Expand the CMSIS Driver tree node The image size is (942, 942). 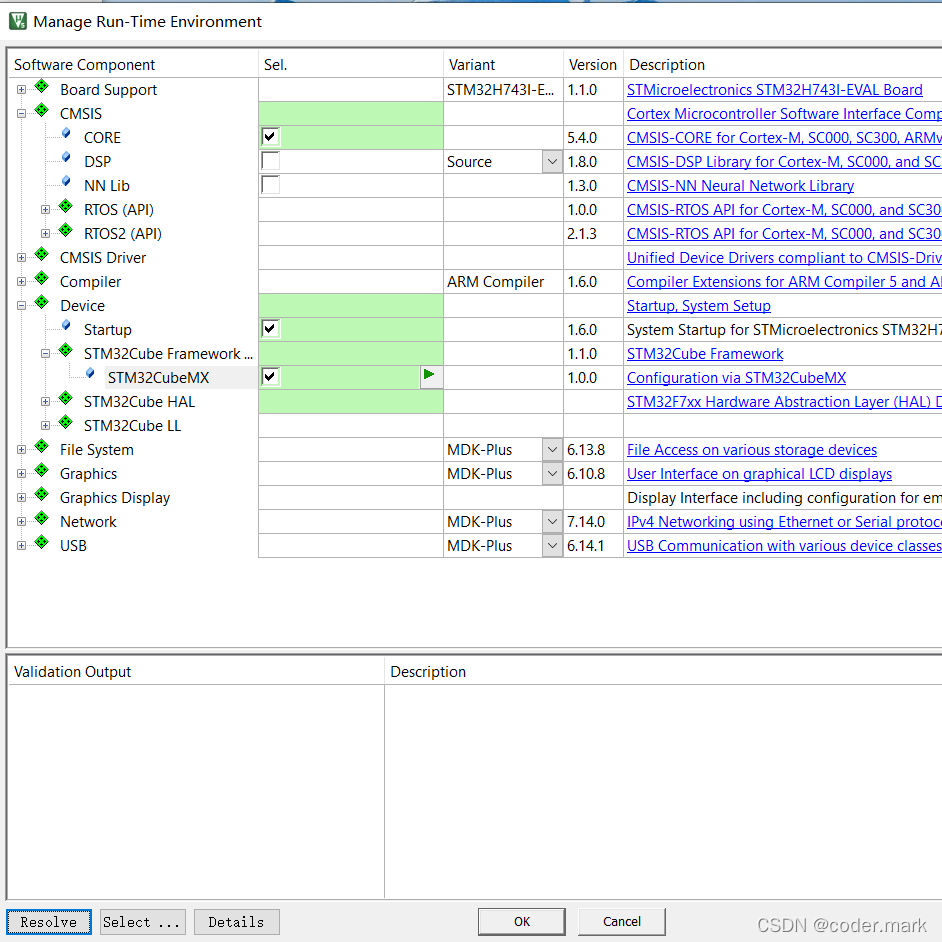click(22, 258)
